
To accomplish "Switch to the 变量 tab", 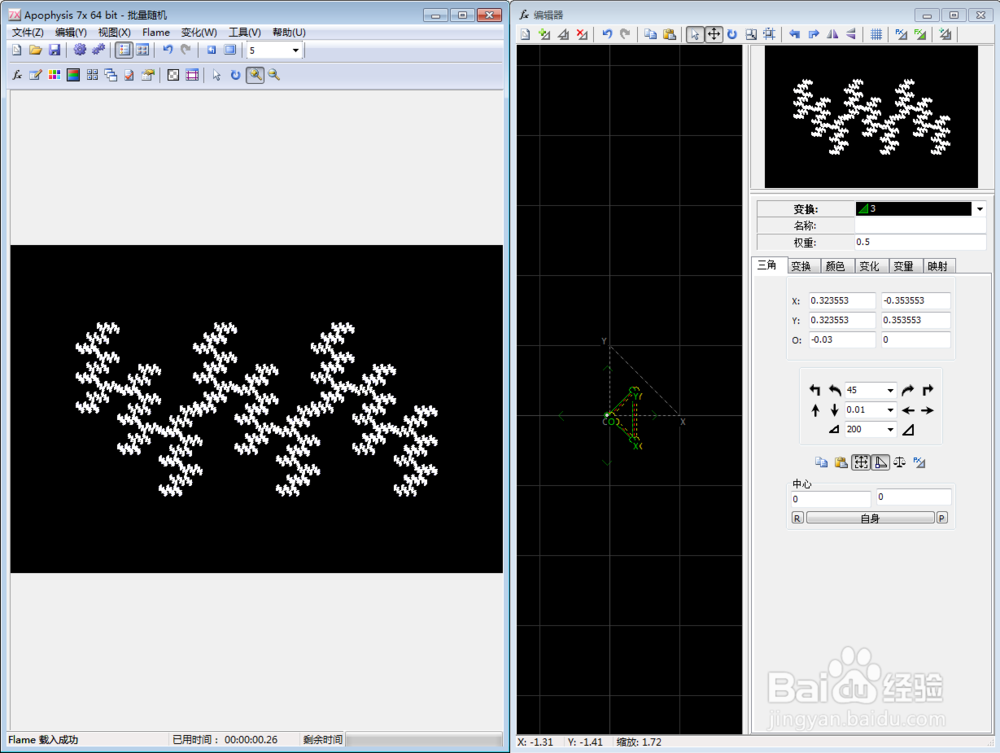I will tap(903, 266).
